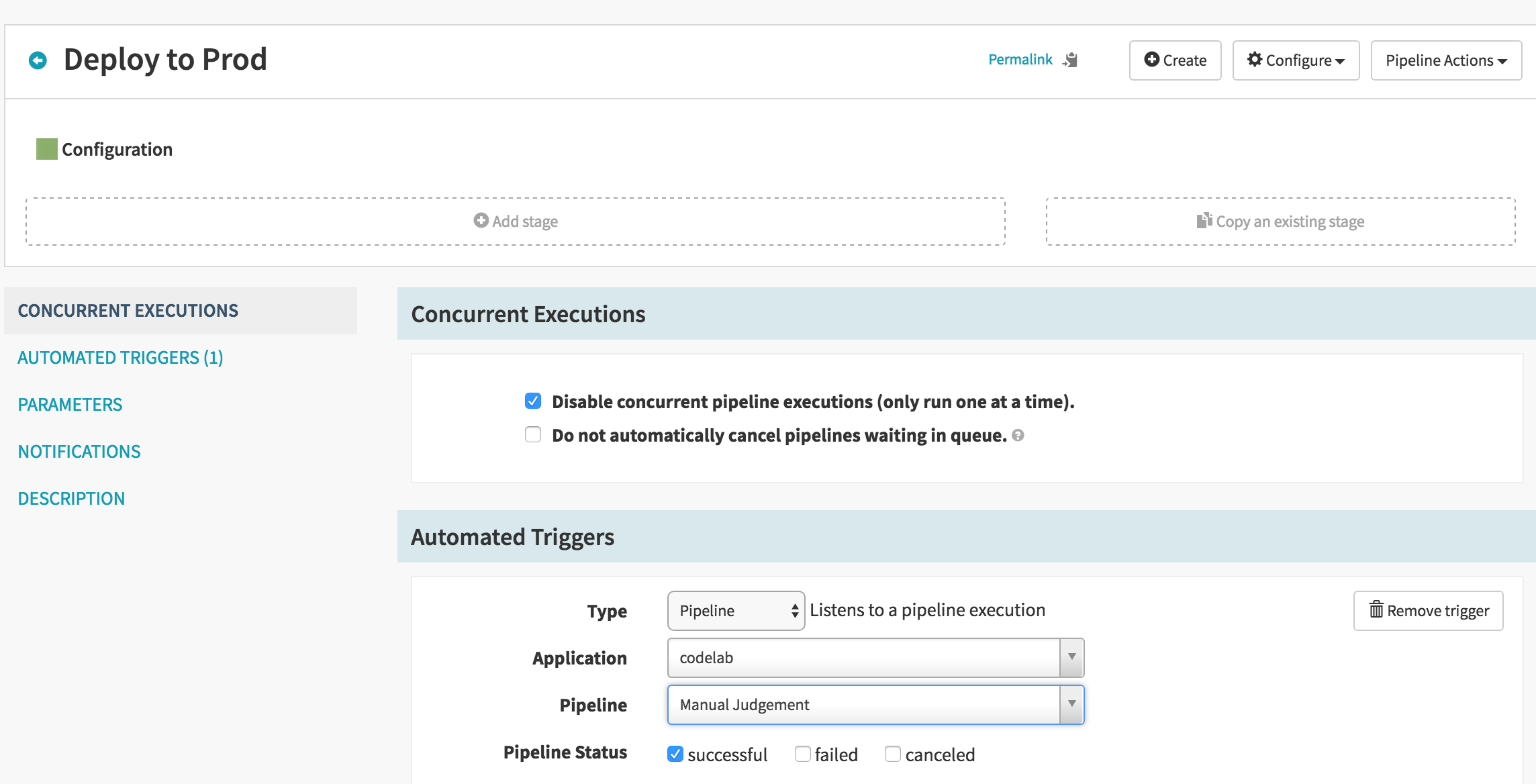Click the plus icon next to Add stage

481,220
